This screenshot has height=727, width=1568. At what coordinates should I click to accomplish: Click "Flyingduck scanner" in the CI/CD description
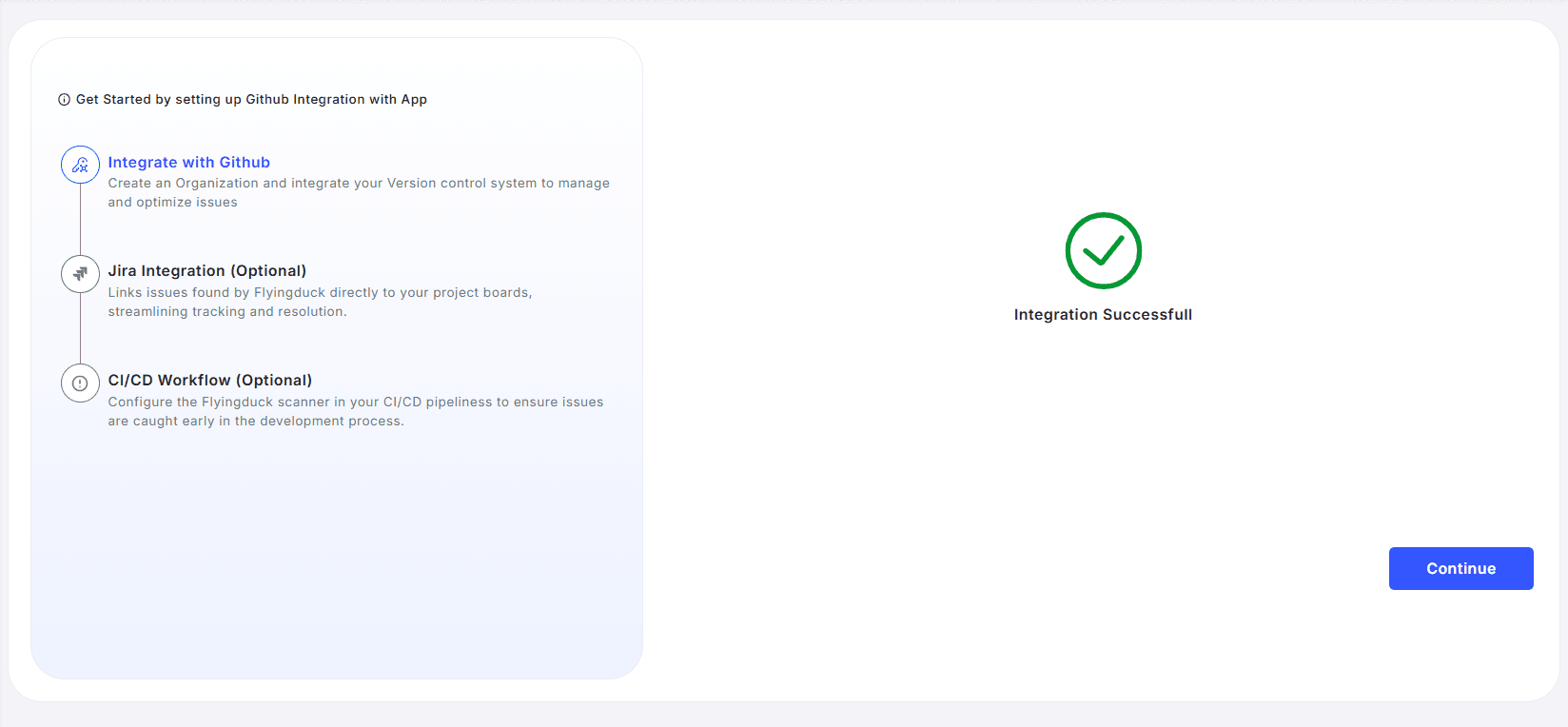pyautogui.click(x=265, y=403)
